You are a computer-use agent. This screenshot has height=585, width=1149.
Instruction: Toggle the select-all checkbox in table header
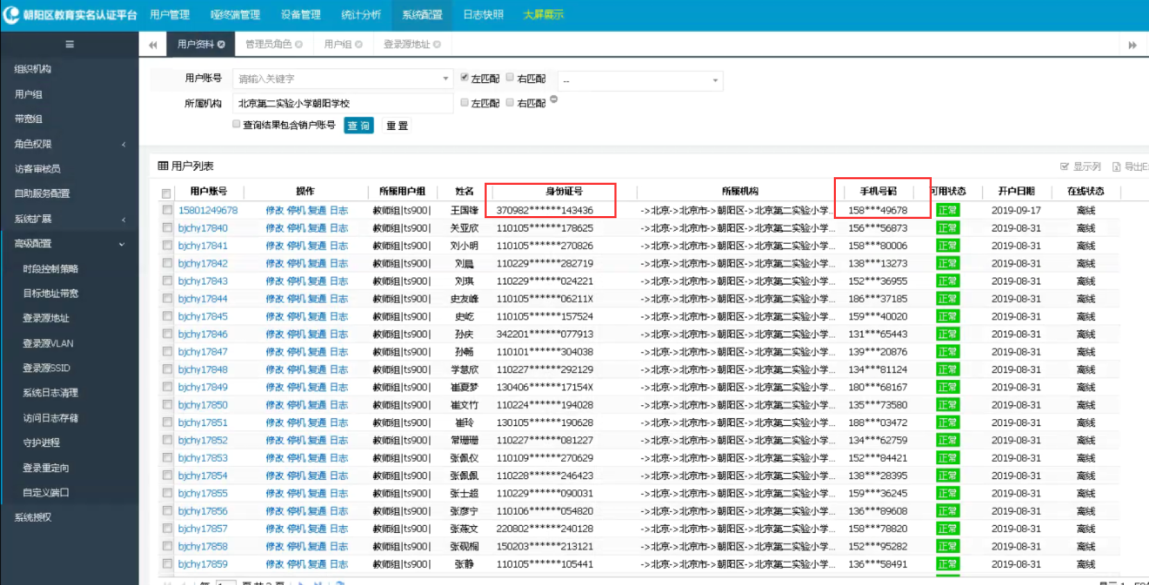pyautogui.click(x=166, y=193)
